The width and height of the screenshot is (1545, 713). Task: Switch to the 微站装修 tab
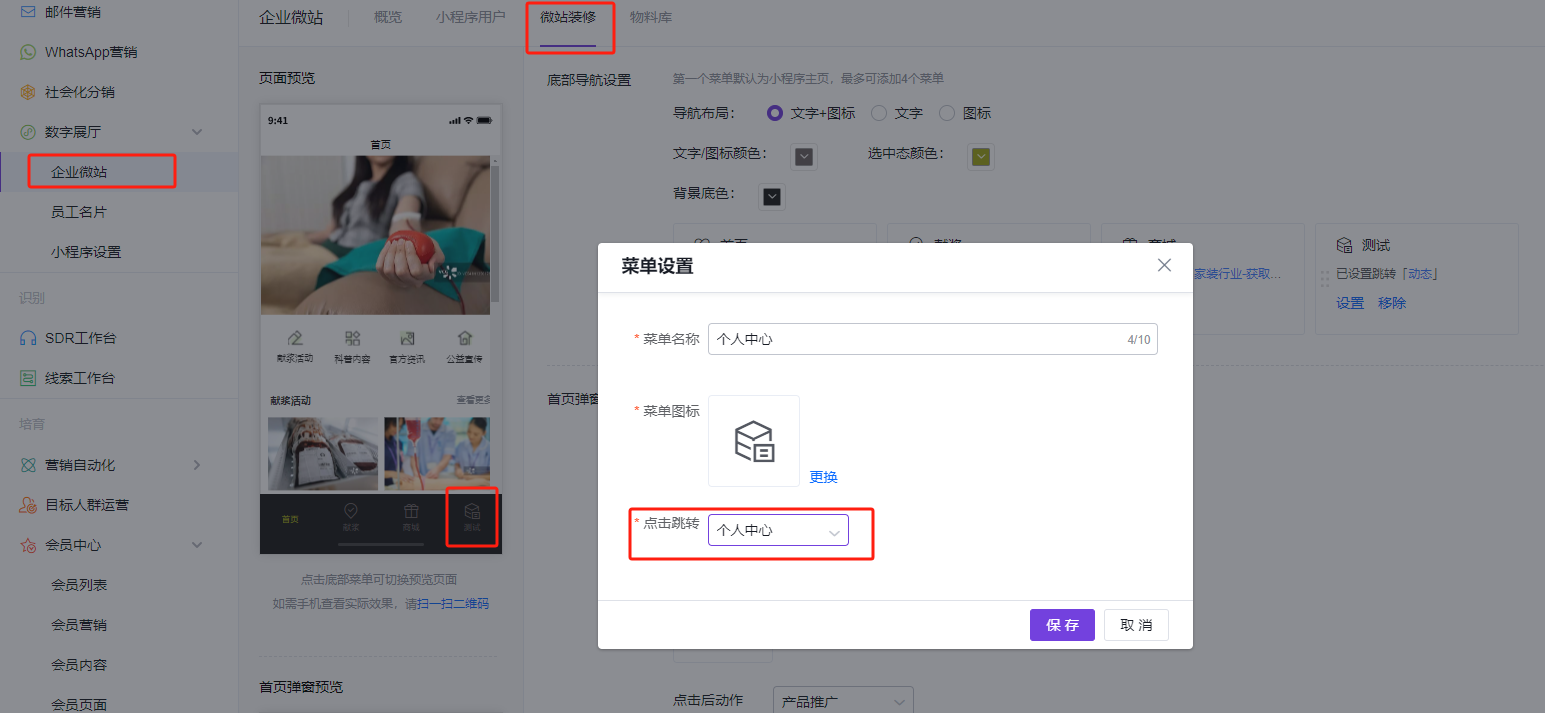point(568,17)
